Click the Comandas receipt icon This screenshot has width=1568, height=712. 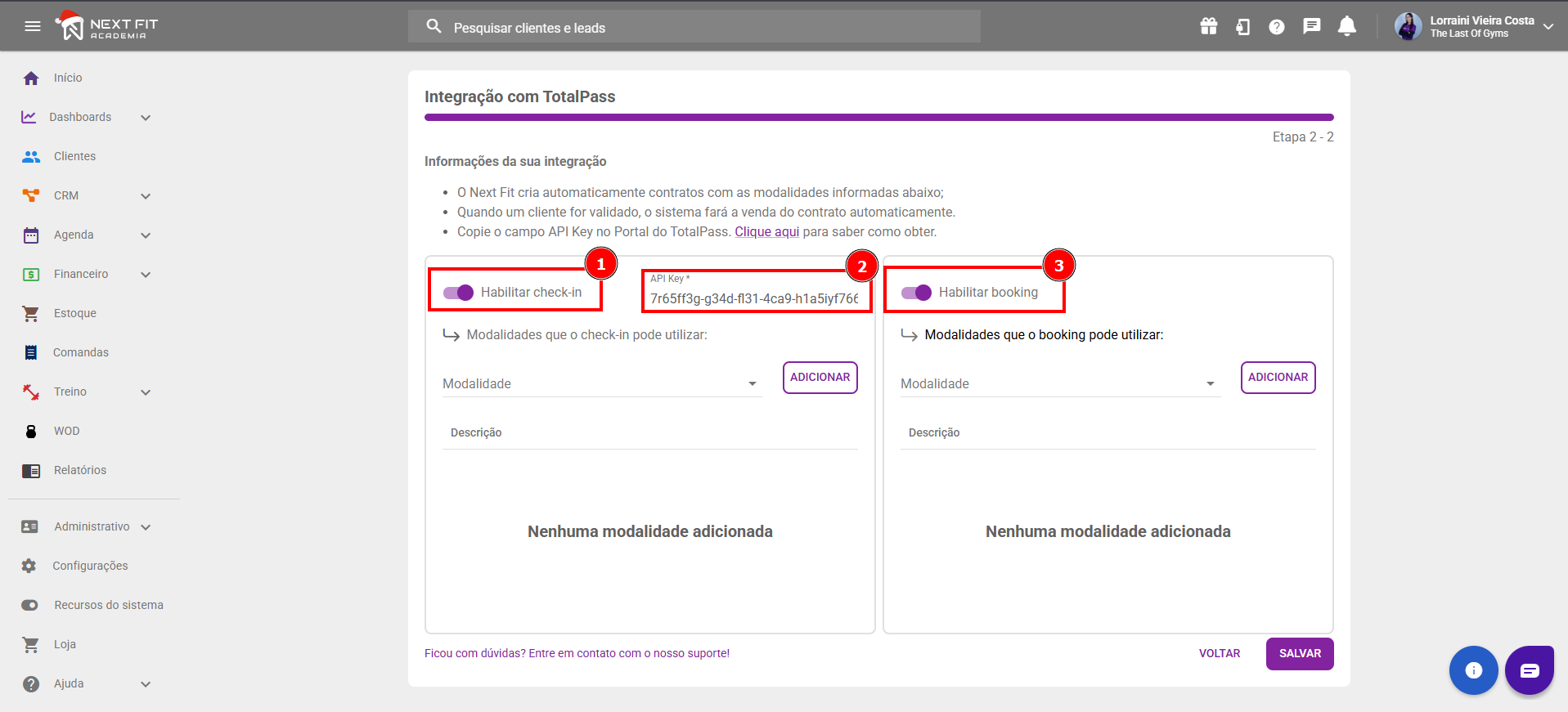click(31, 352)
